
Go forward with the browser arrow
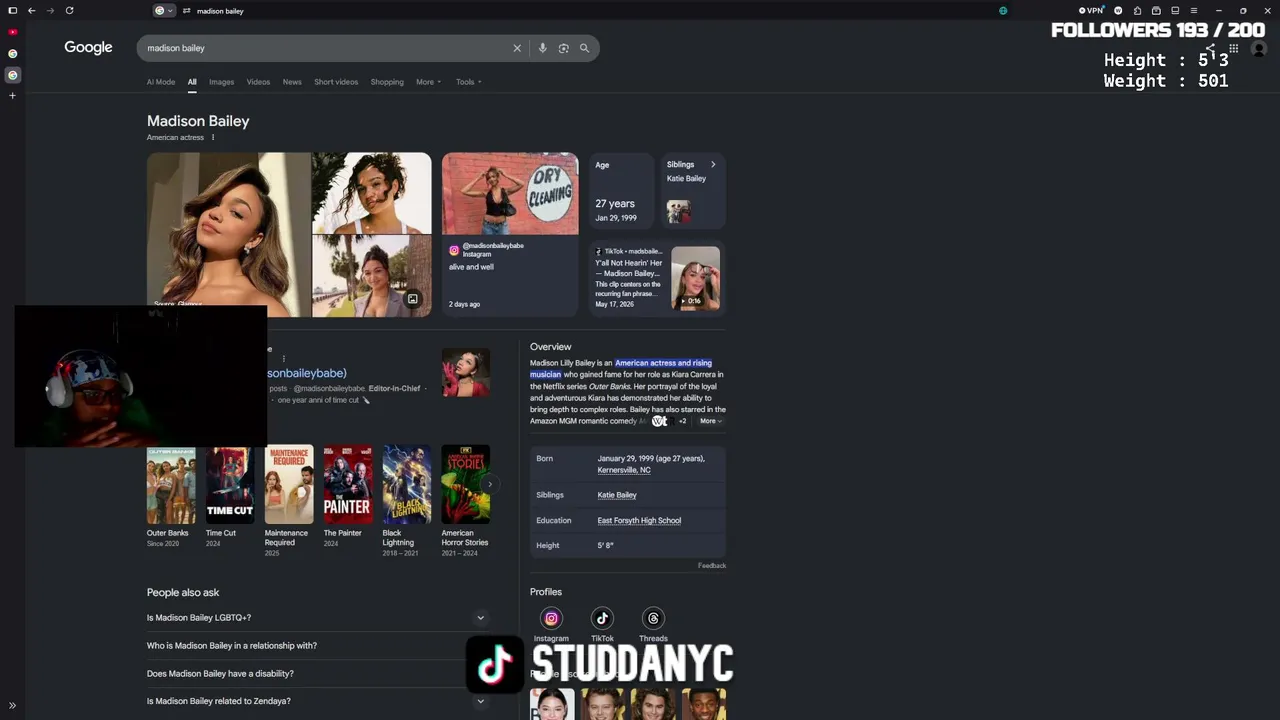point(50,10)
